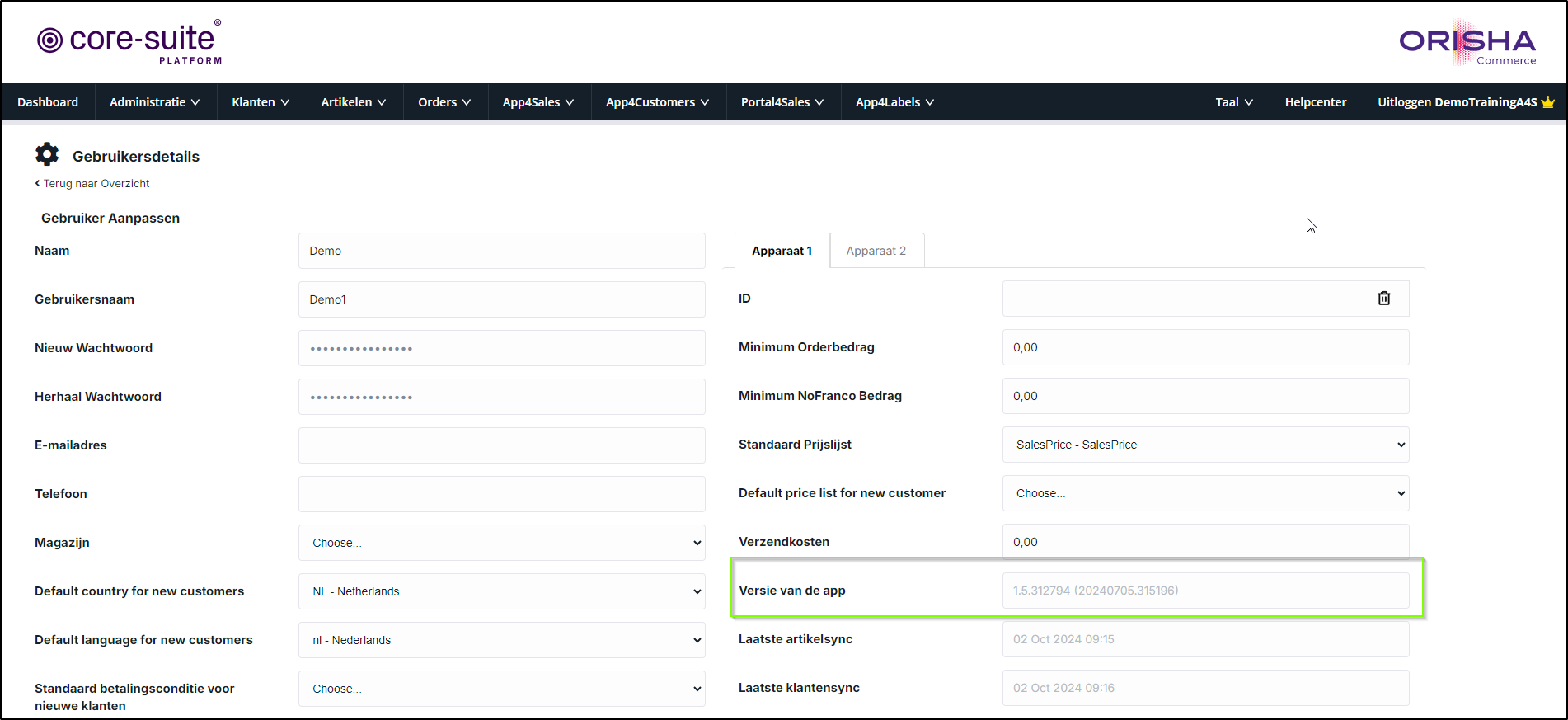The image size is (1568, 720).
Task: Expand the App4Sales menu
Action: pyautogui.click(x=538, y=102)
